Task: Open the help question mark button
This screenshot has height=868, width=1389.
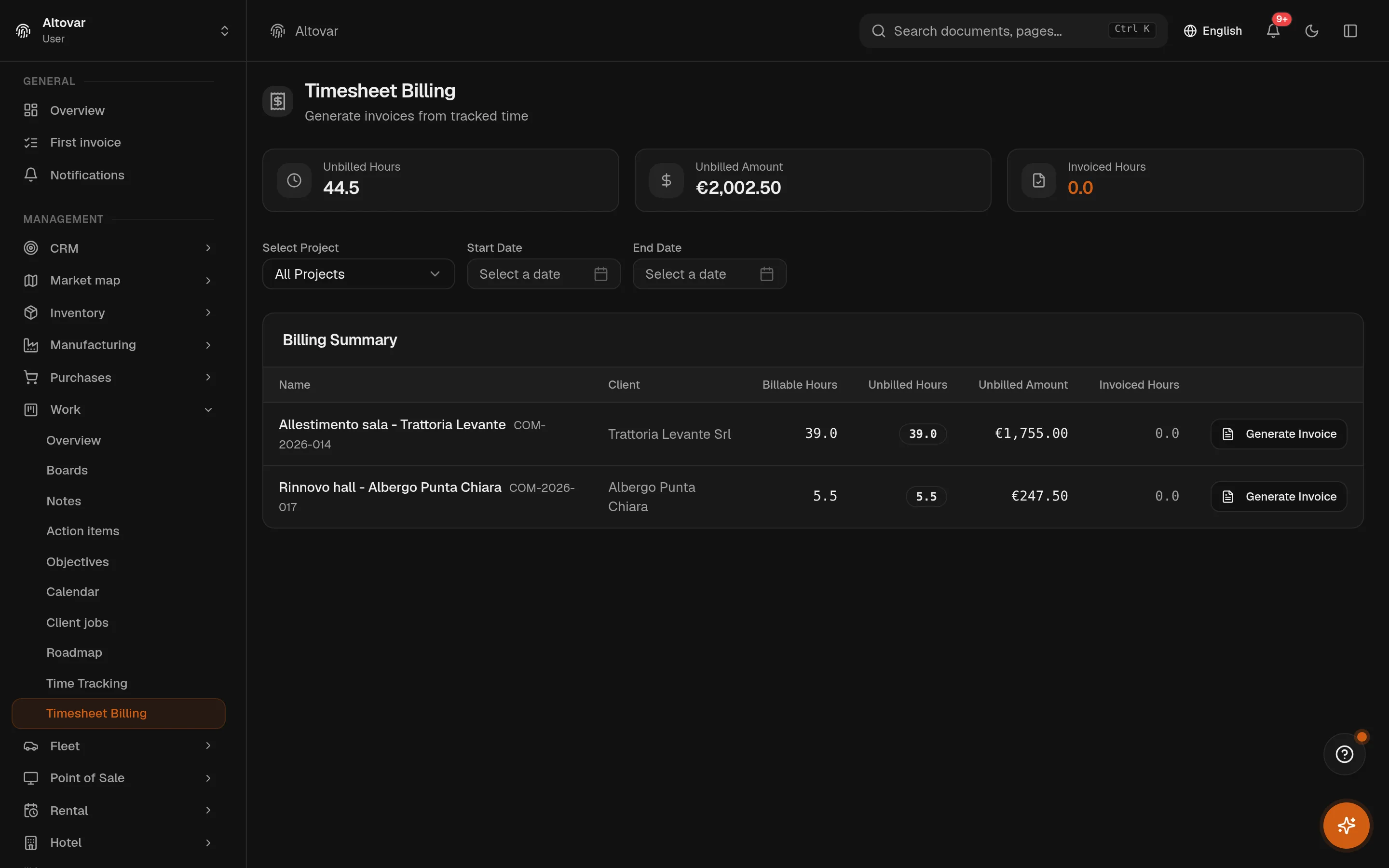Action: (1344, 754)
